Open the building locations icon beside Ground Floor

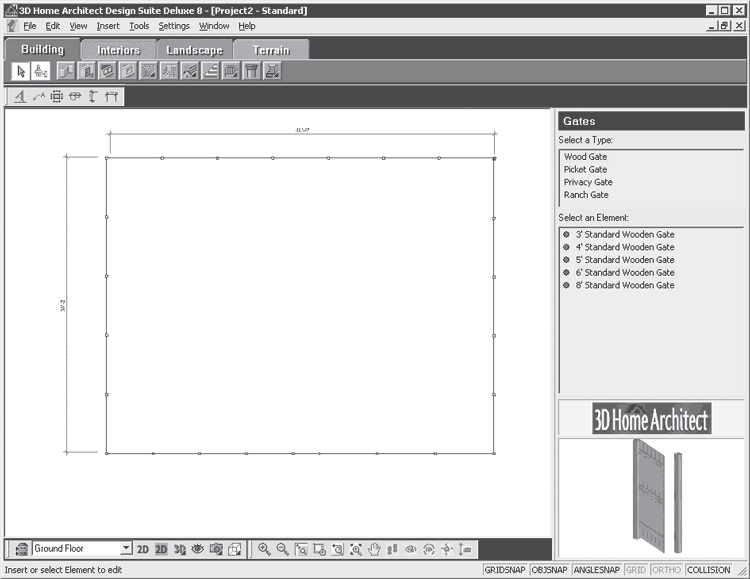click(22, 549)
